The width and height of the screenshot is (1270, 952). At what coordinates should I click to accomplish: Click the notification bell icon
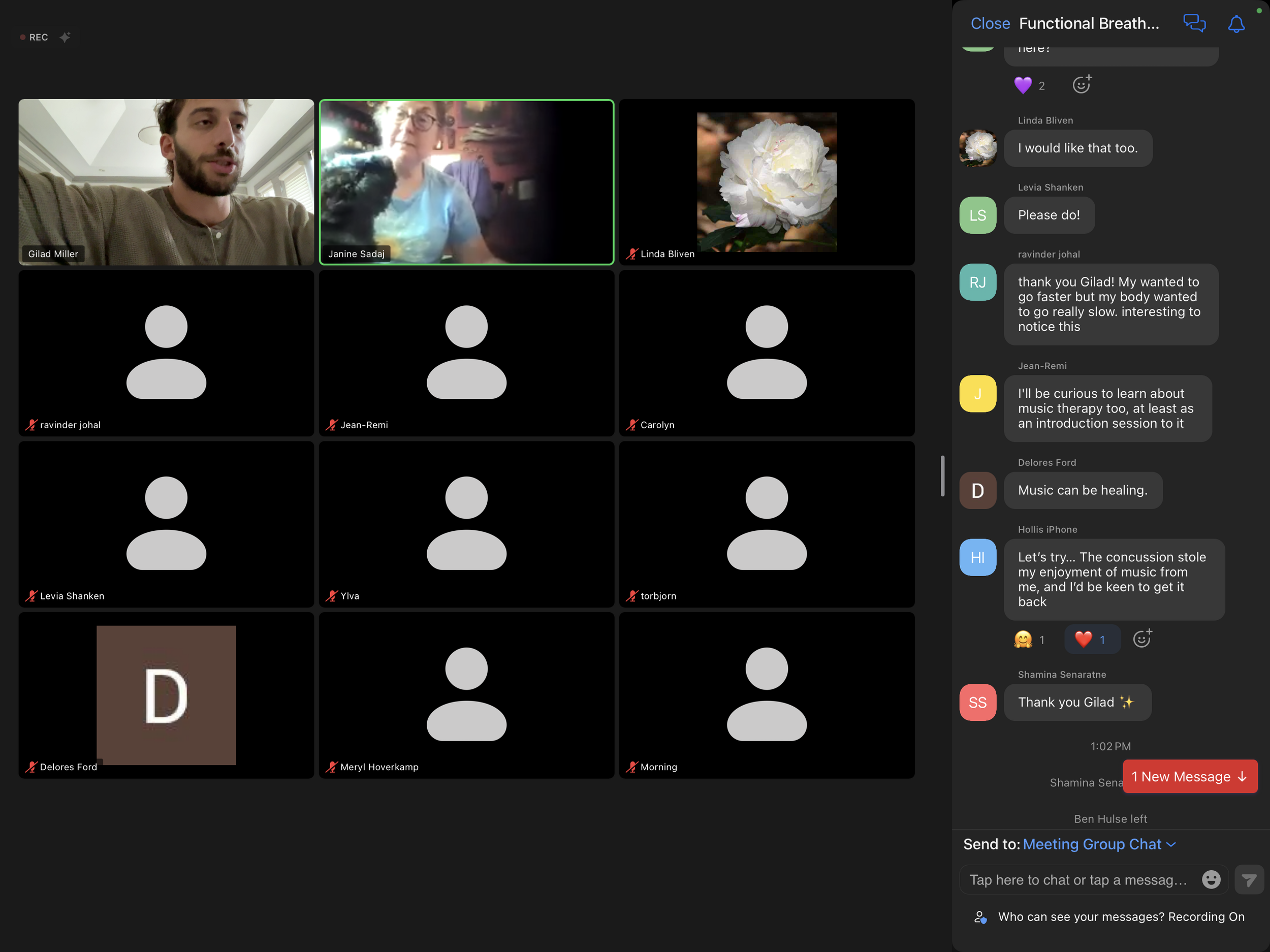(1235, 23)
